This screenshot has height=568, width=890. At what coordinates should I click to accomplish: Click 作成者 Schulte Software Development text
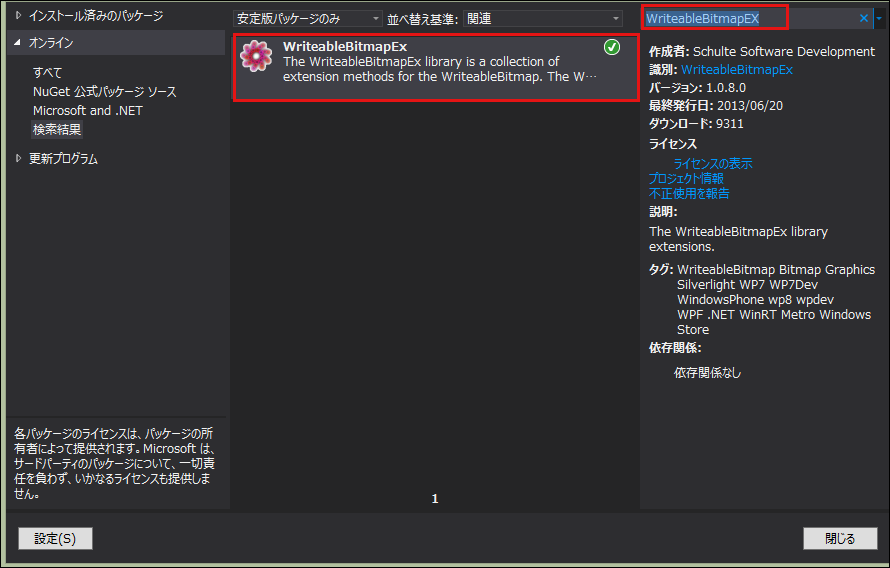click(x=762, y=52)
